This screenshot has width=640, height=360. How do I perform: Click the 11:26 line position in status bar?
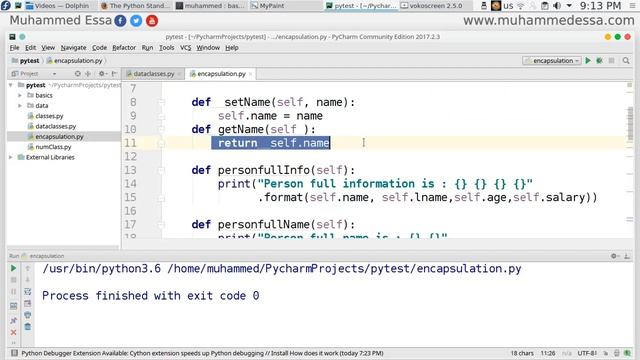tap(548, 353)
